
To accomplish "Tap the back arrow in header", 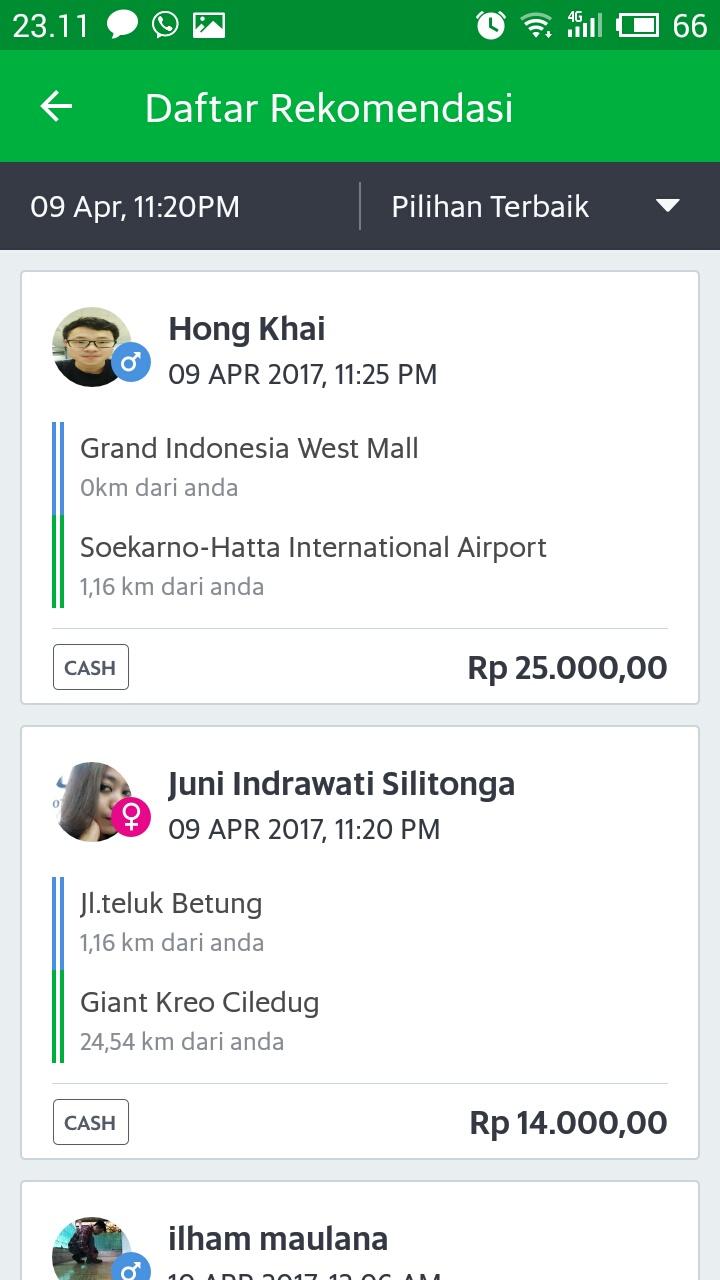I will click(x=57, y=107).
